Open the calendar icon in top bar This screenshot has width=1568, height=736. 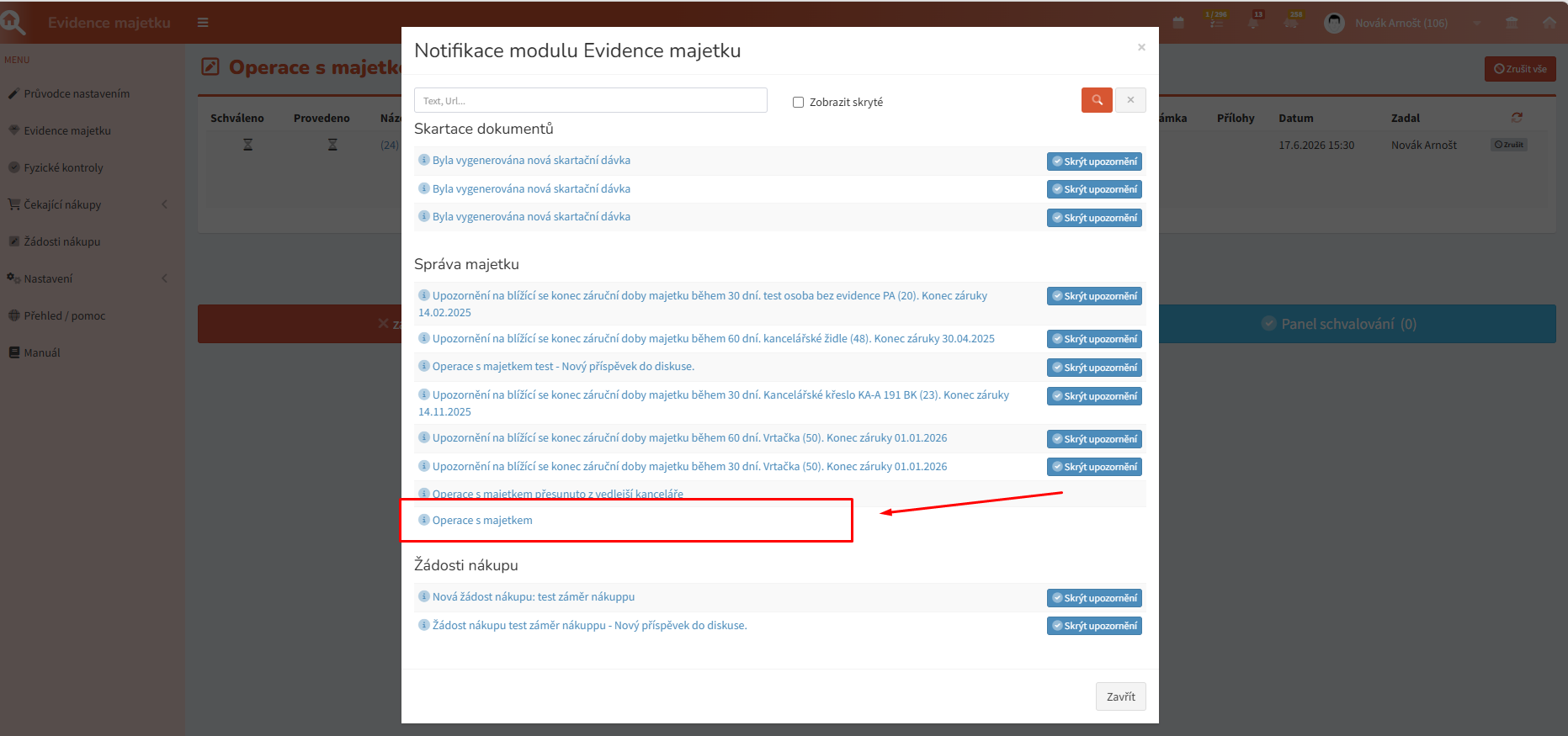pos(1178,23)
